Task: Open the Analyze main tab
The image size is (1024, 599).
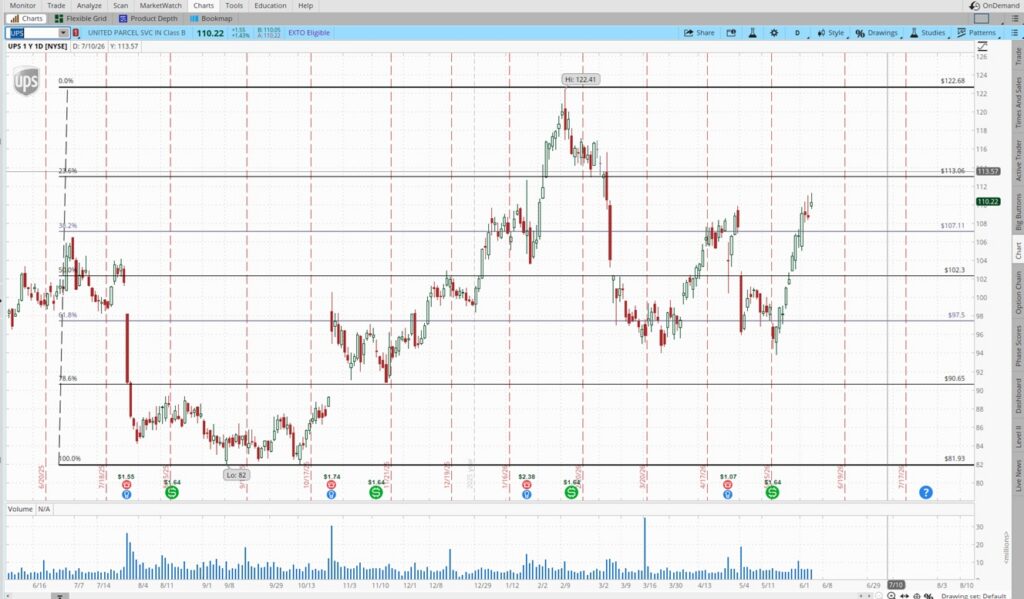Action: (89, 5)
